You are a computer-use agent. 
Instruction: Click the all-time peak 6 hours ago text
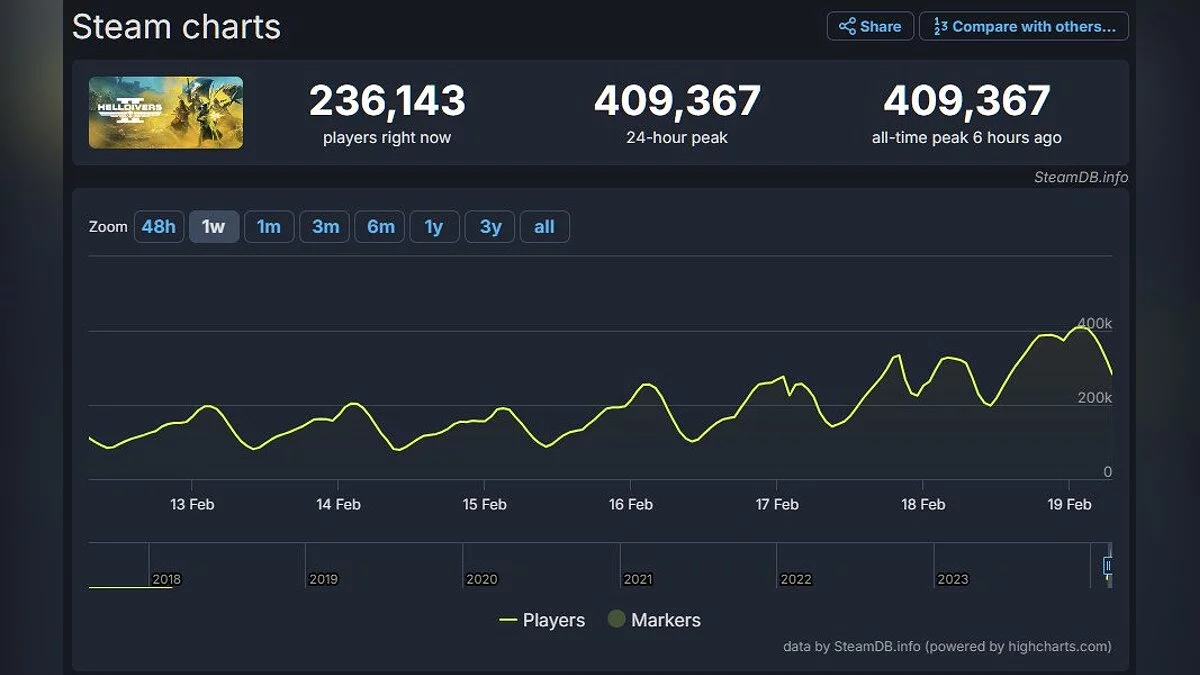tap(967, 138)
